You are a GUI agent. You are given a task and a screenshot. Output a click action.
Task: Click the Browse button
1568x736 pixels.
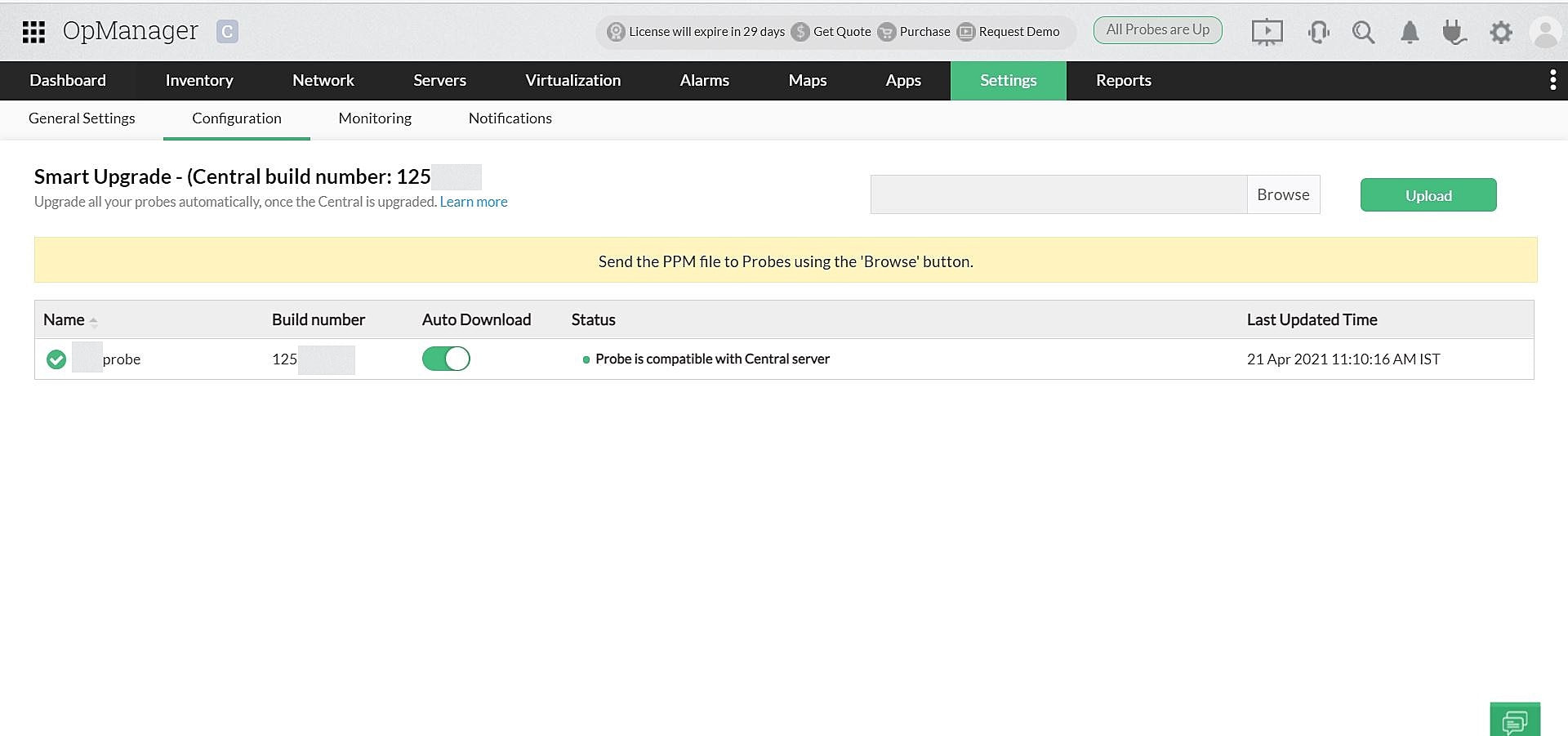(x=1283, y=194)
